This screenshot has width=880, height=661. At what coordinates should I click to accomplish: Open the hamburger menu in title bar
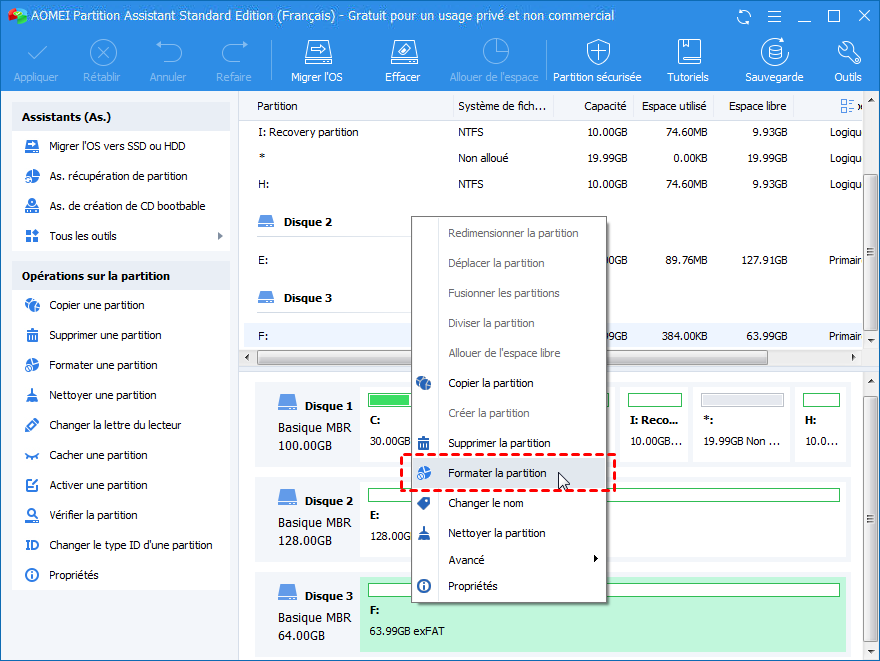pos(774,17)
